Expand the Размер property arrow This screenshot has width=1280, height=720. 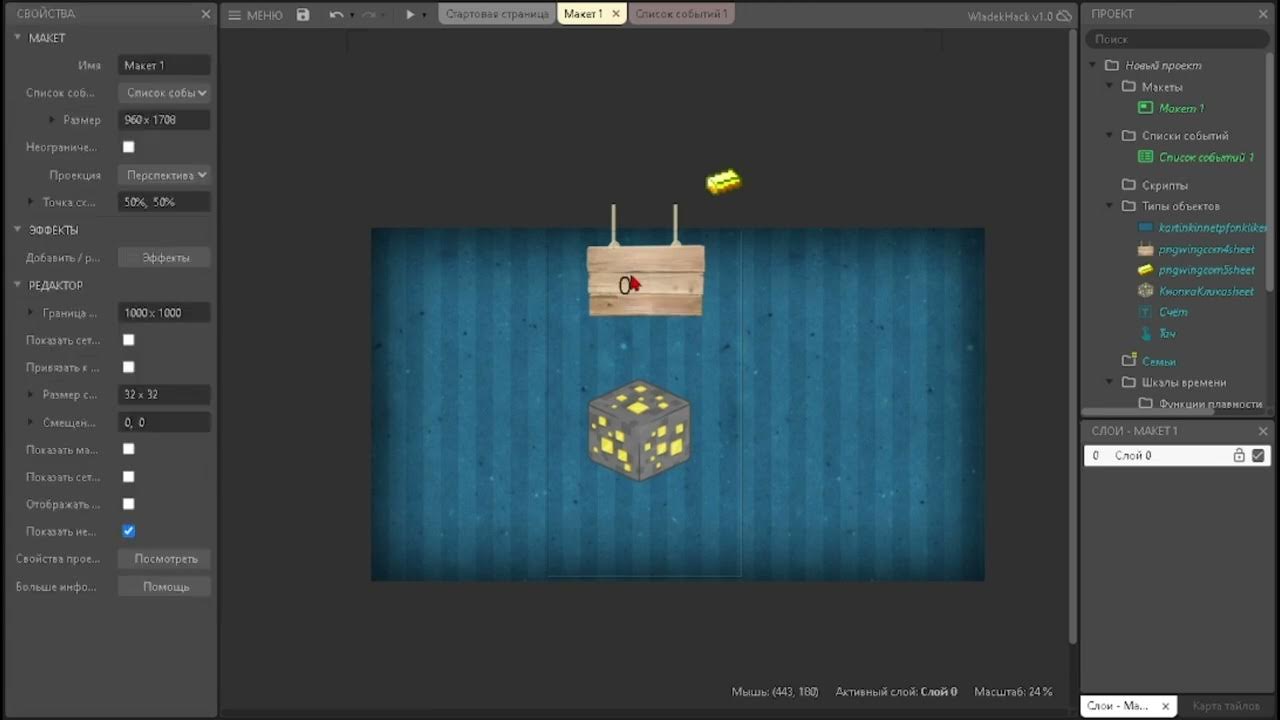(52, 120)
